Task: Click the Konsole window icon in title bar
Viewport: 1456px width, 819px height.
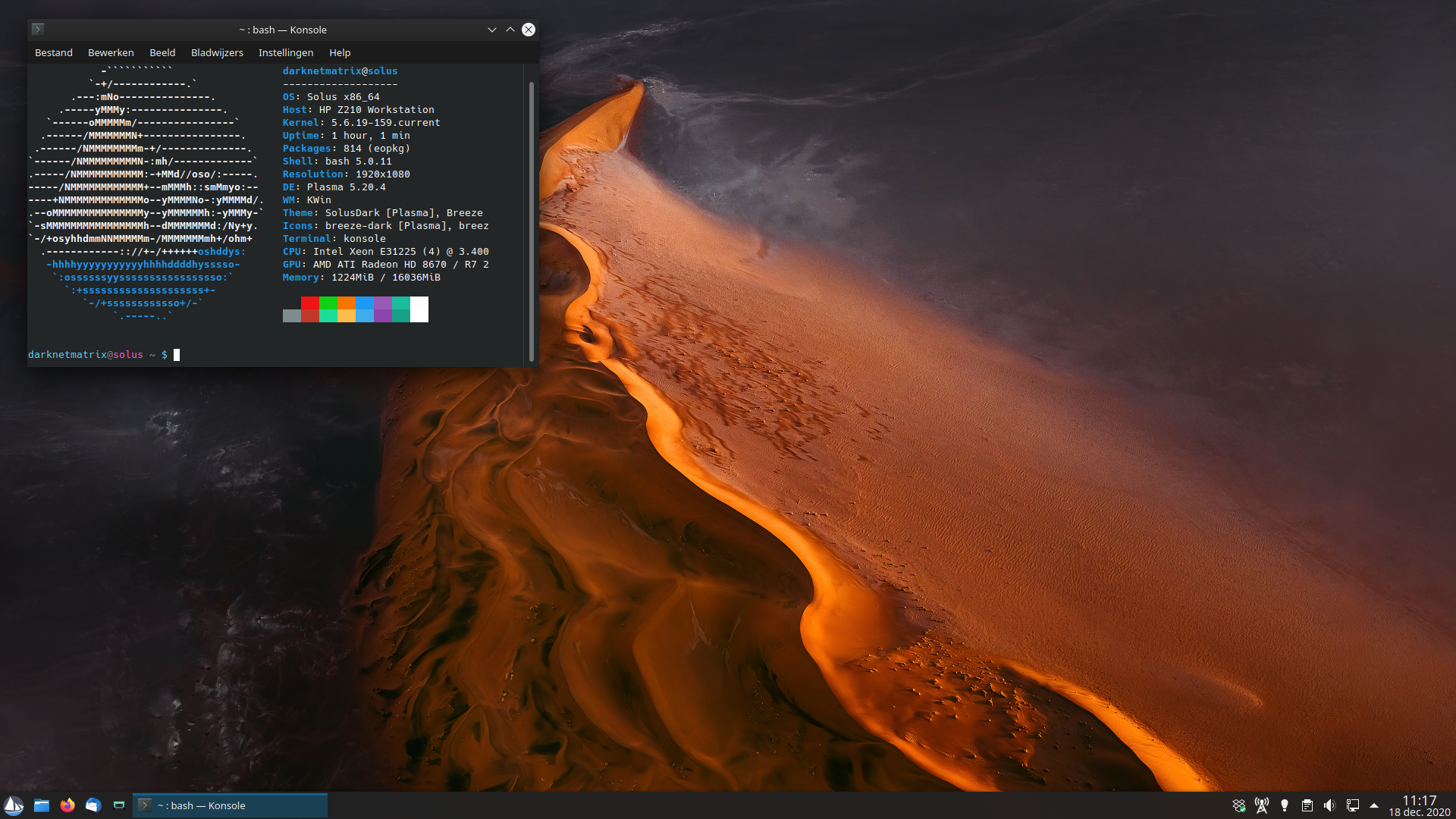Action: [38, 30]
